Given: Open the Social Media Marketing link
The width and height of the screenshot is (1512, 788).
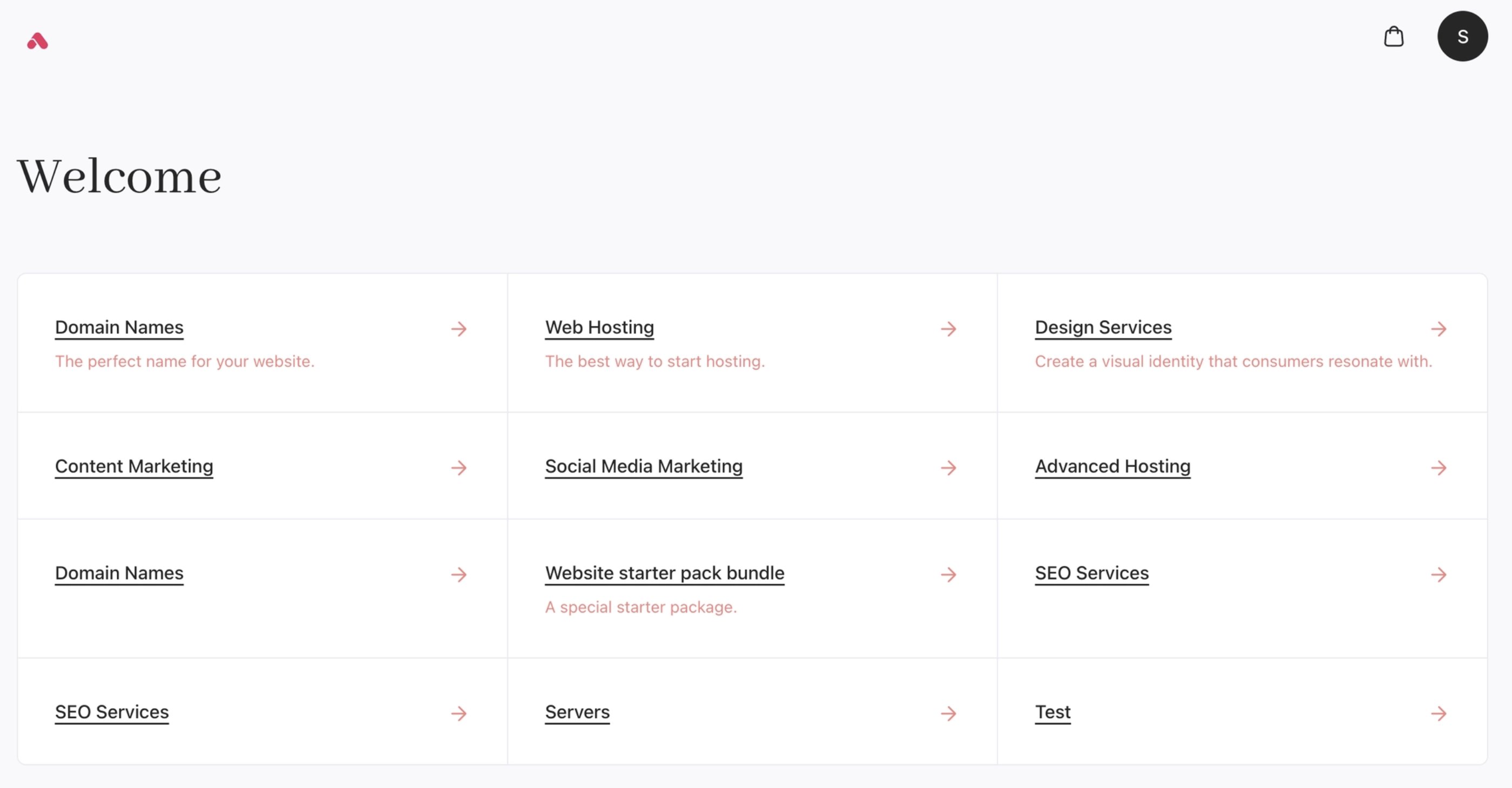Looking at the screenshot, I should [643, 466].
